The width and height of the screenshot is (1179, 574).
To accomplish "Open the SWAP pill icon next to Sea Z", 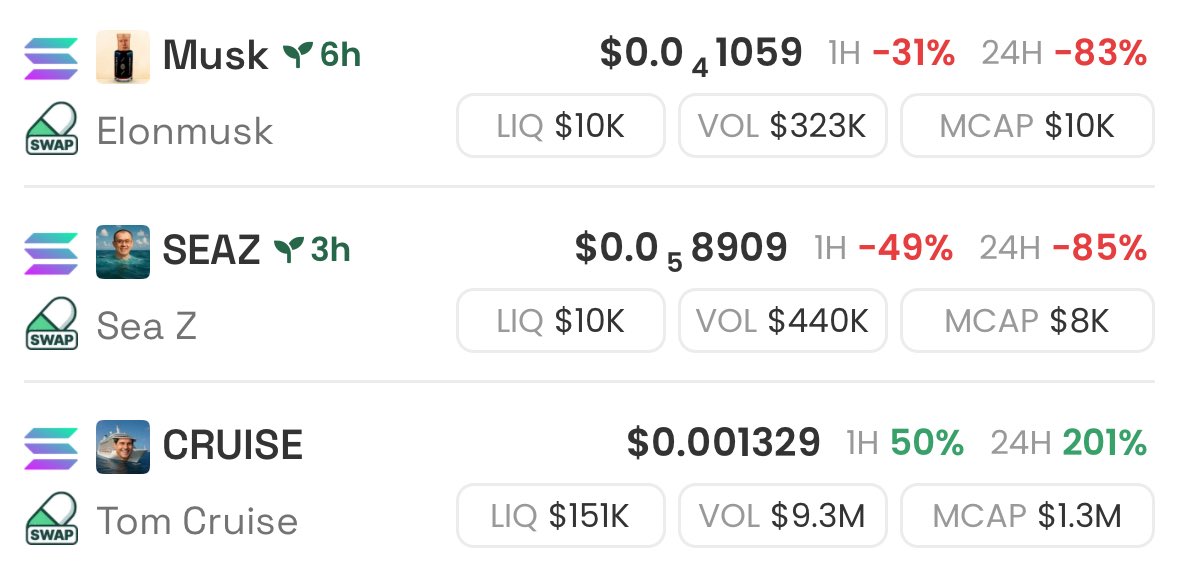I will 52,324.
